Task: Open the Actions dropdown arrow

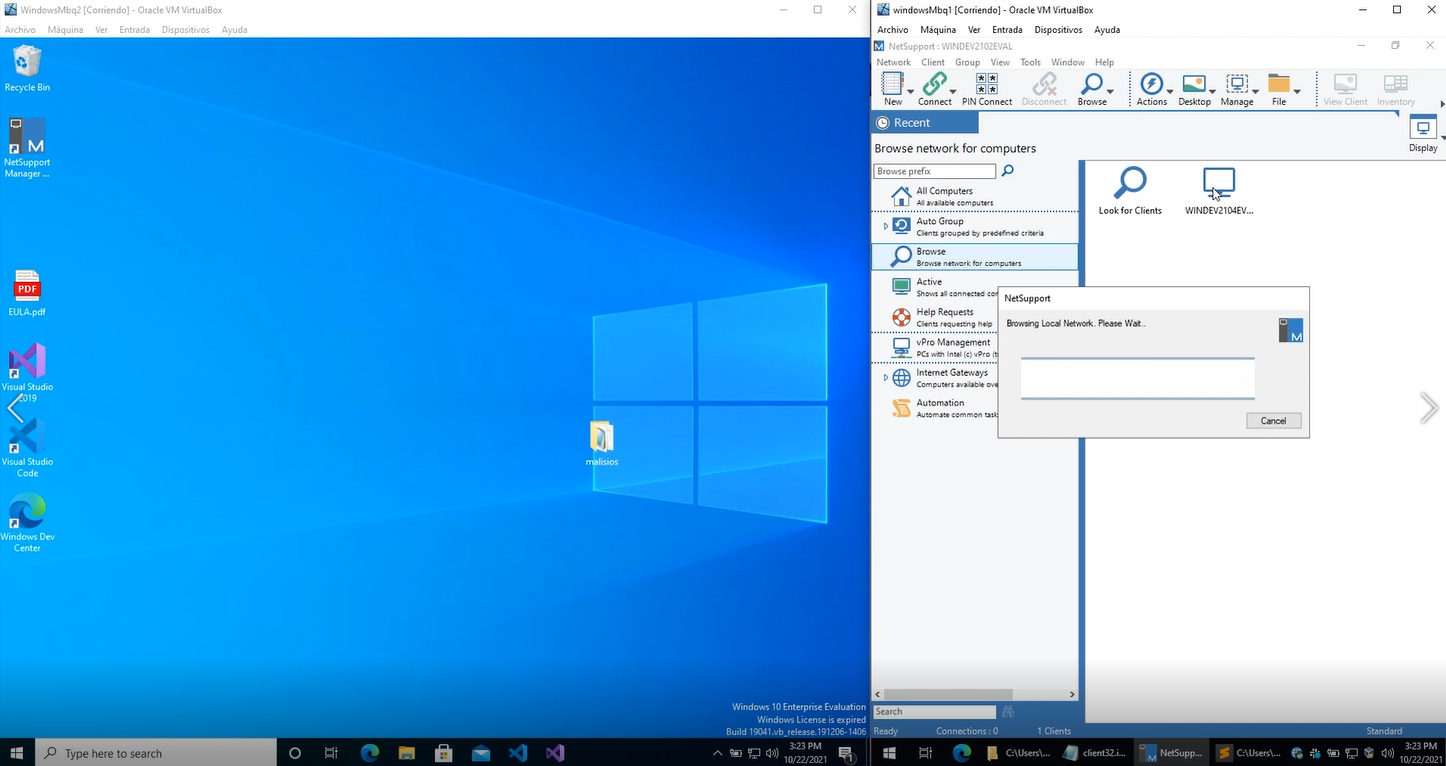Action: pyautogui.click(x=1169, y=92)
